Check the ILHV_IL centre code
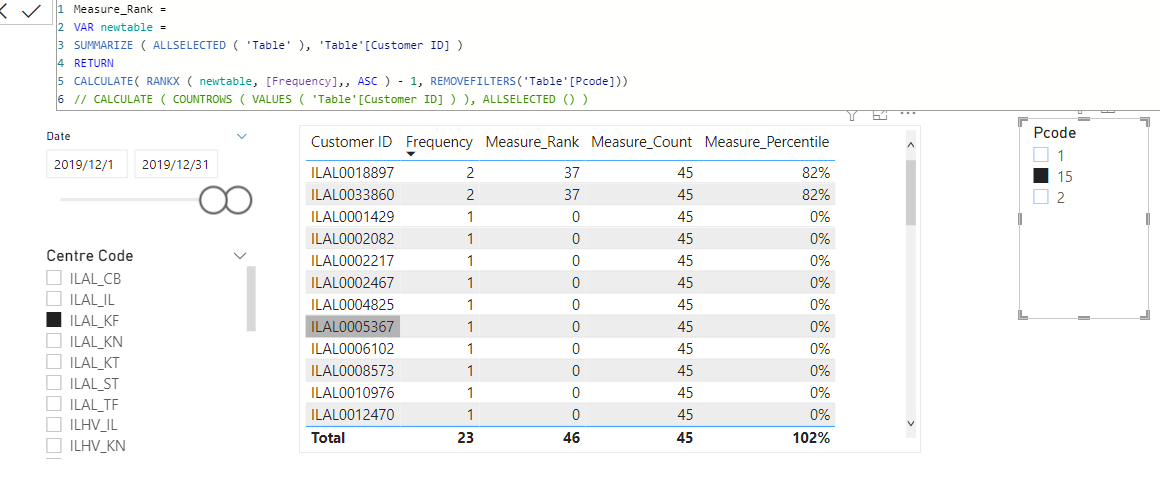 (x=54, y=424)
